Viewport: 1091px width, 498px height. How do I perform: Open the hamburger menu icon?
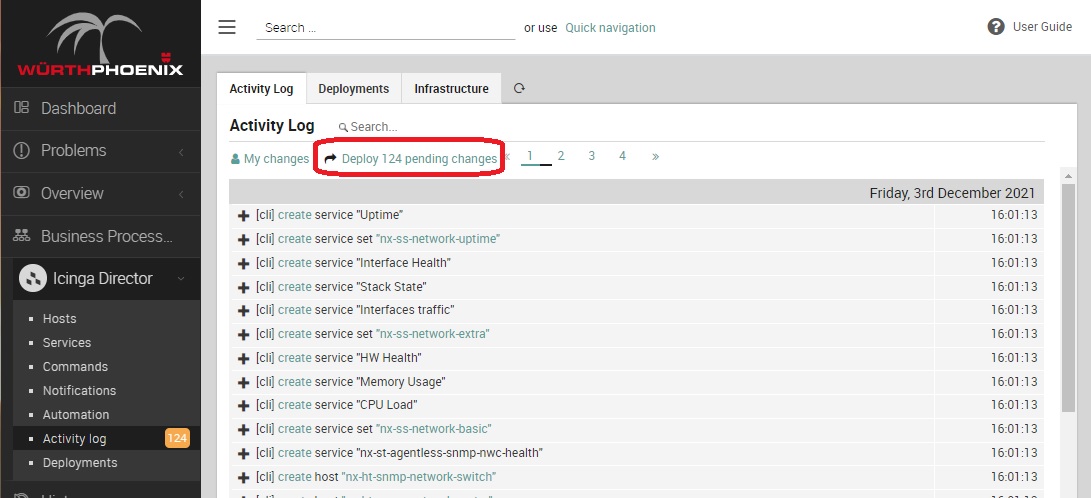click(x=227, y=27)
